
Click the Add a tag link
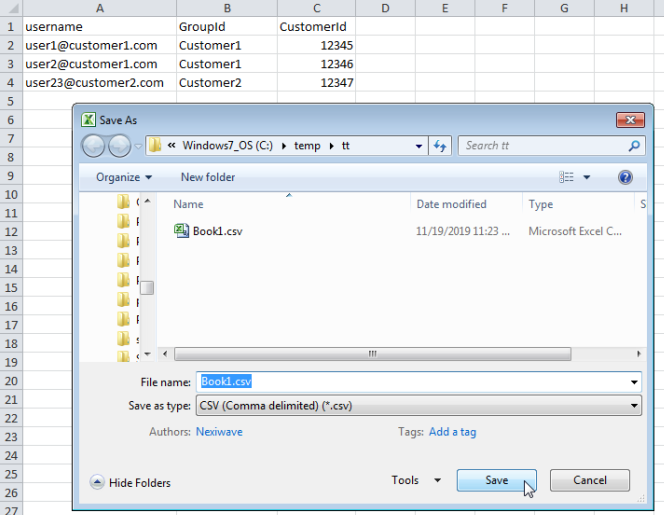452,432
